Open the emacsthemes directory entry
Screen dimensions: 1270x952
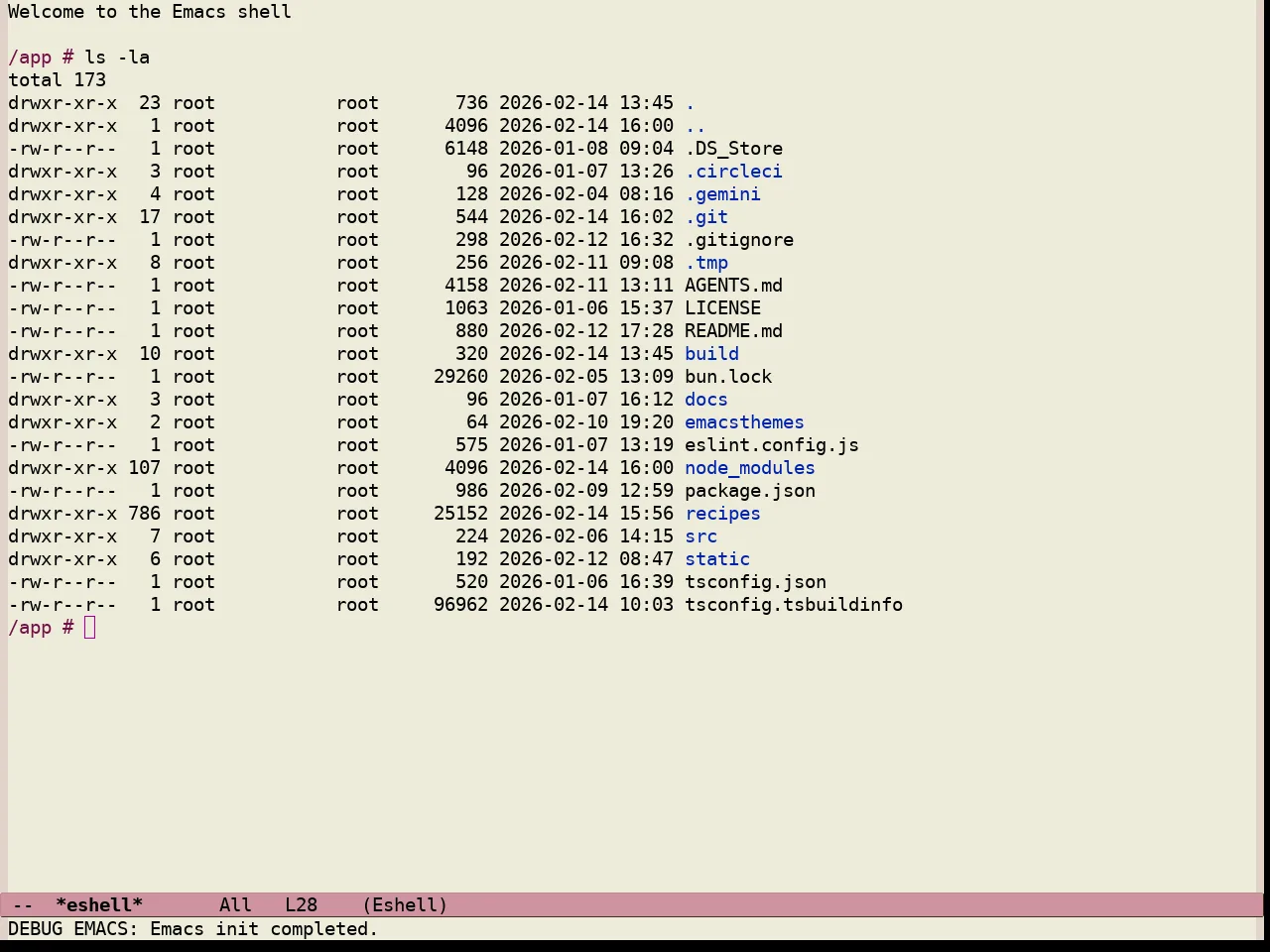(x=744, y=422)
